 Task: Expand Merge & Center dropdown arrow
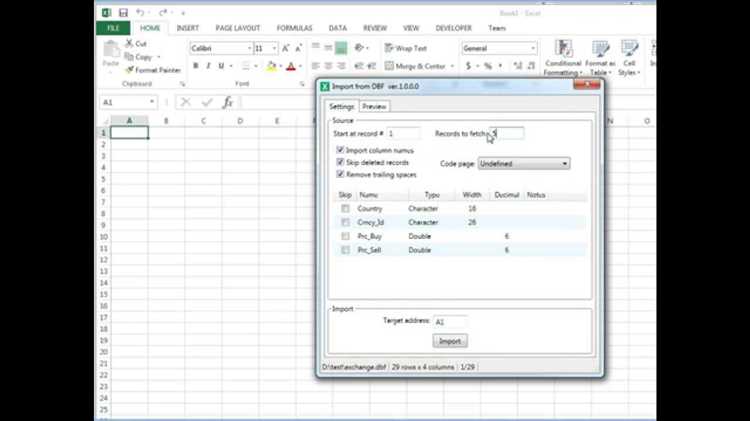[452, 66]
